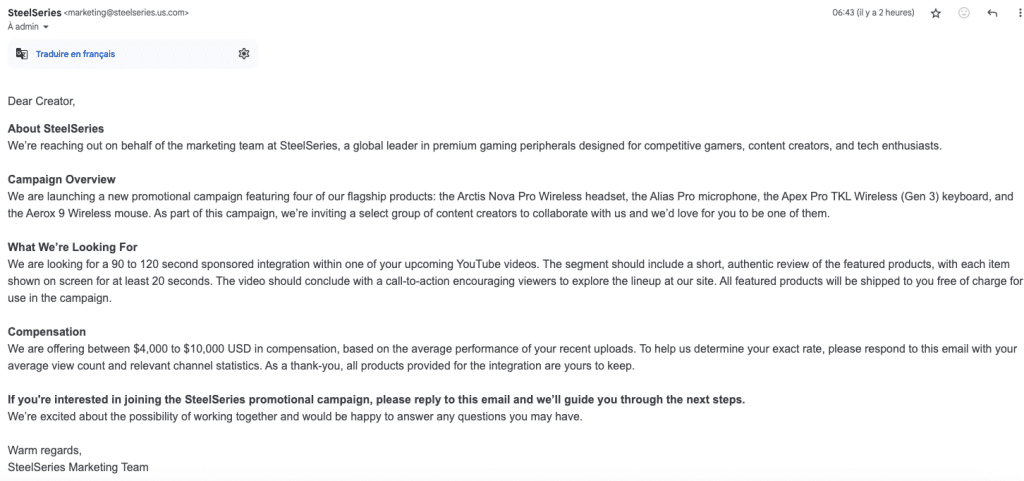
Task: Click the Warm regards closing line
Action: click(x=44, y=451)
